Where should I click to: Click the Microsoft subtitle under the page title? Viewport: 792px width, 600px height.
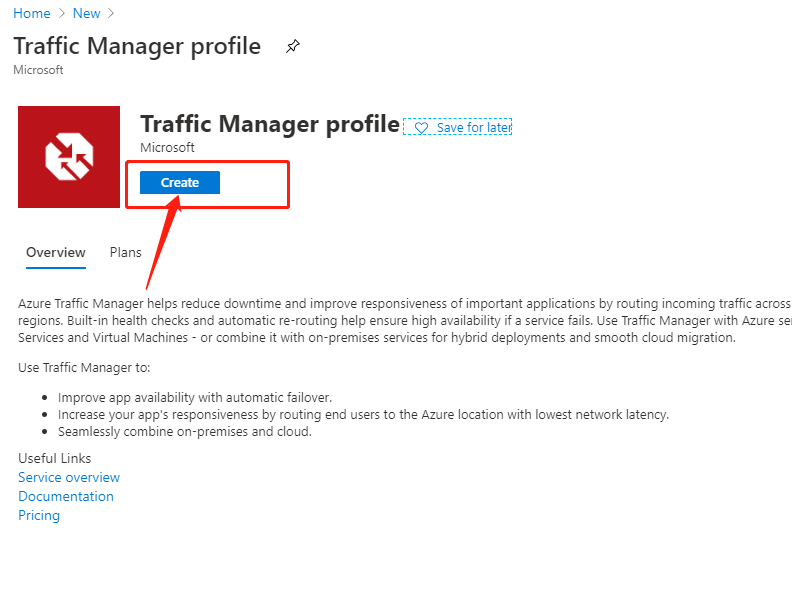[38, 70]
